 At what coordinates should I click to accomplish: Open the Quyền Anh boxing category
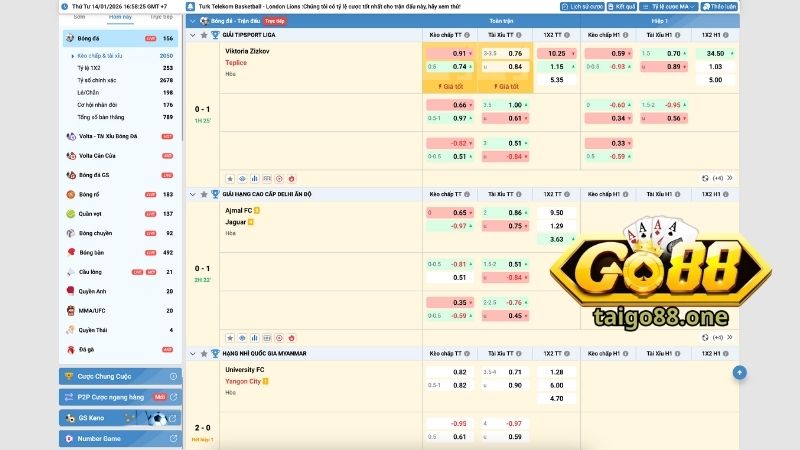coord(120,291)
